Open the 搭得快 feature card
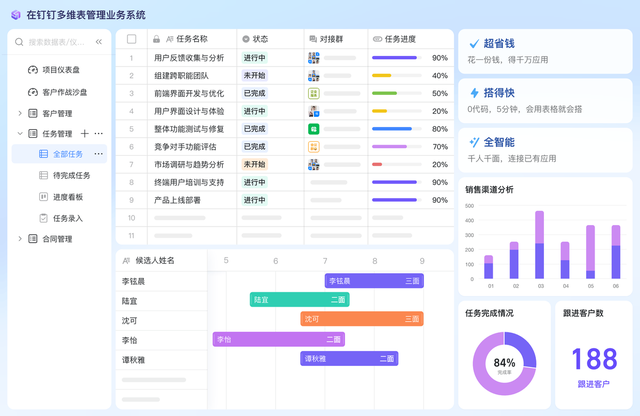The width and height of the screenshot is (640, 416). (545, 101)
